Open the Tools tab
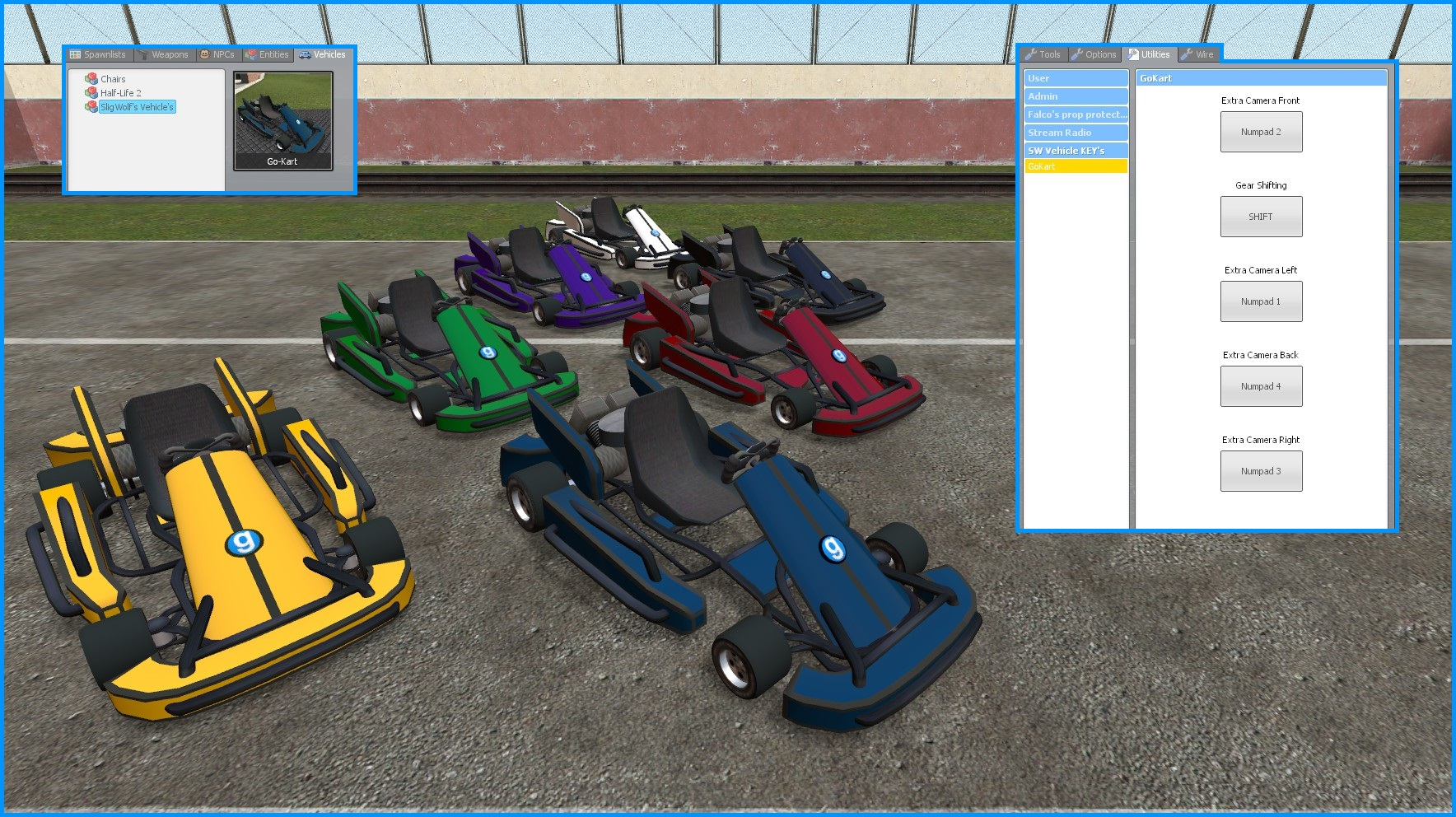The height and width of the screenshot is (817, 1456). pos(1043,55)
